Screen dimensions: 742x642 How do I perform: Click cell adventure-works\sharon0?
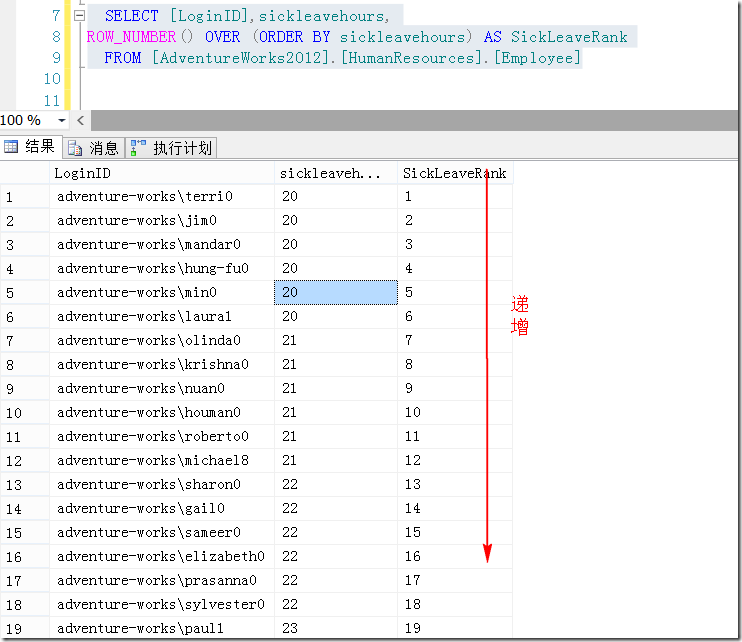161,484
